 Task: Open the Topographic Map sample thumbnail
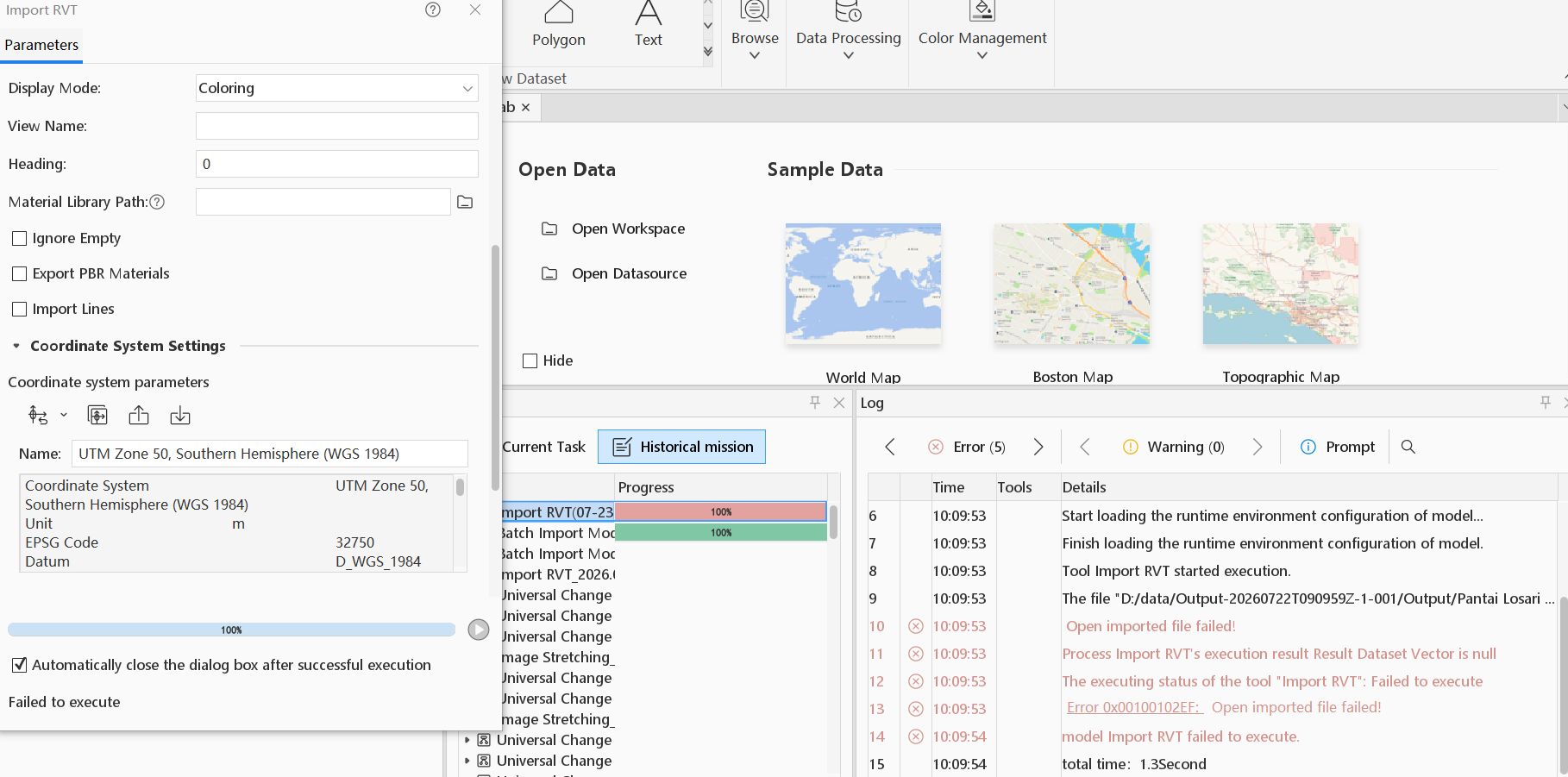pos(1281,284)
